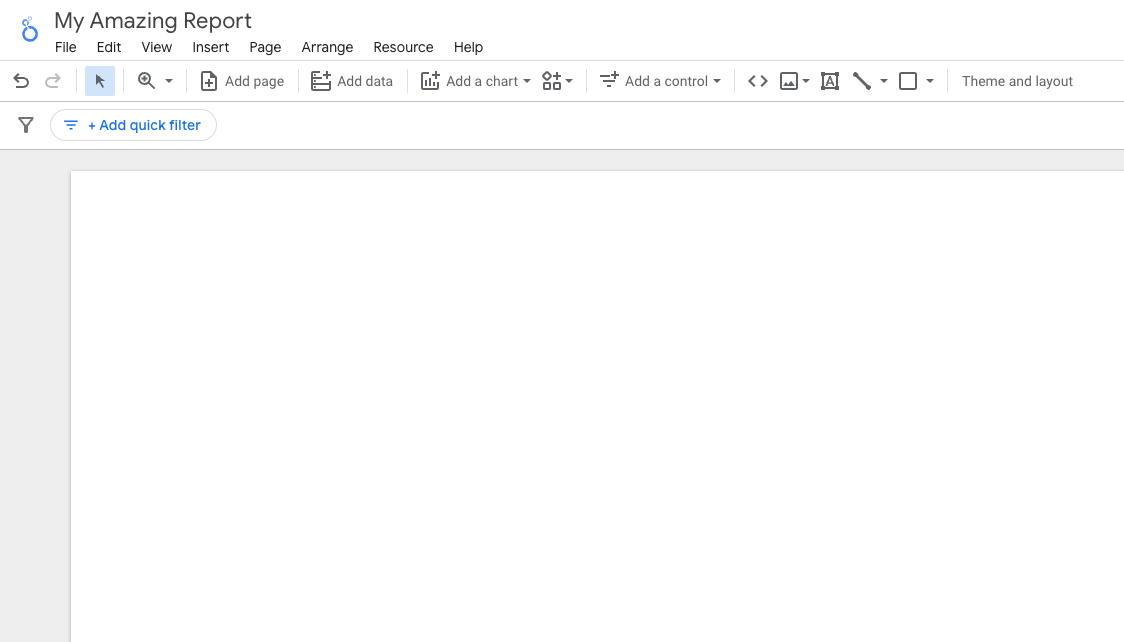
Task: Select the image insert icon
Action: point(789,81)
